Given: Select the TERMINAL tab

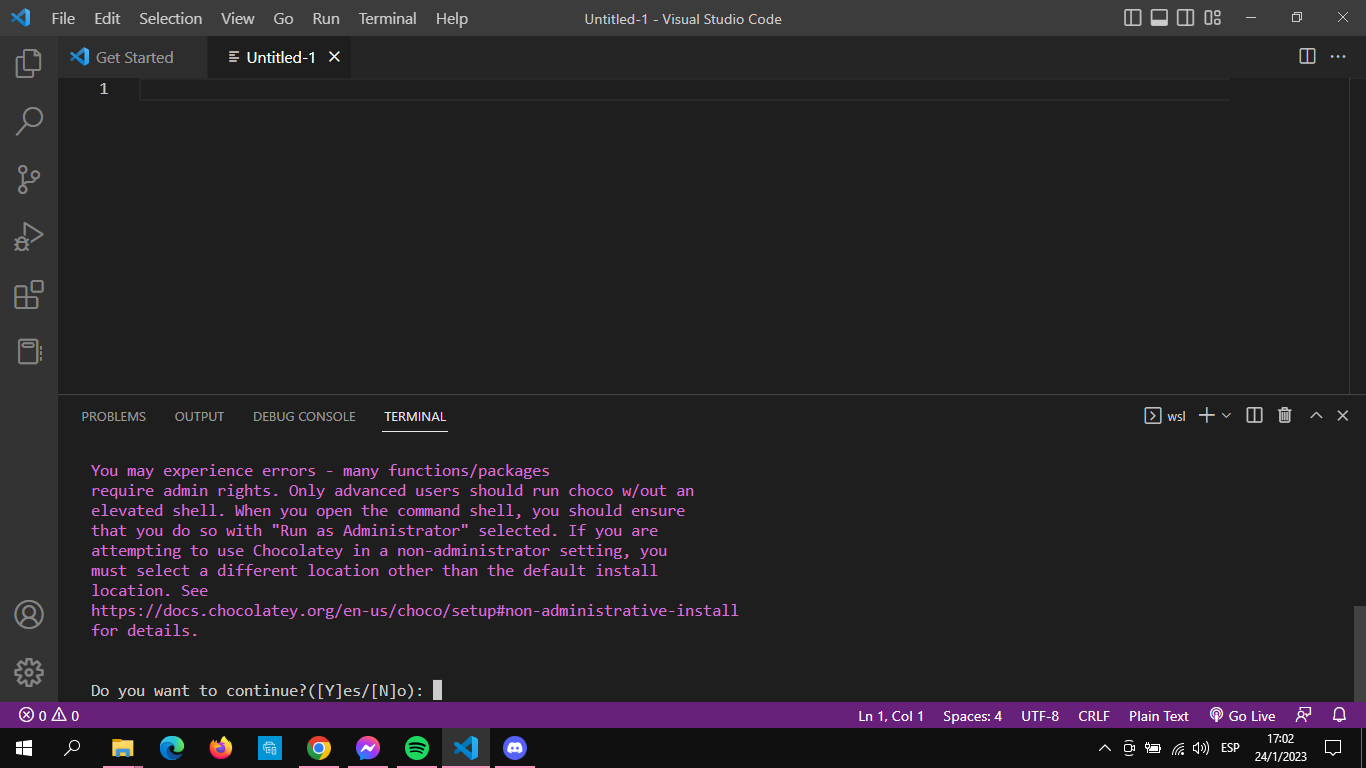Looking at the screenshot, I should (415, 416).
